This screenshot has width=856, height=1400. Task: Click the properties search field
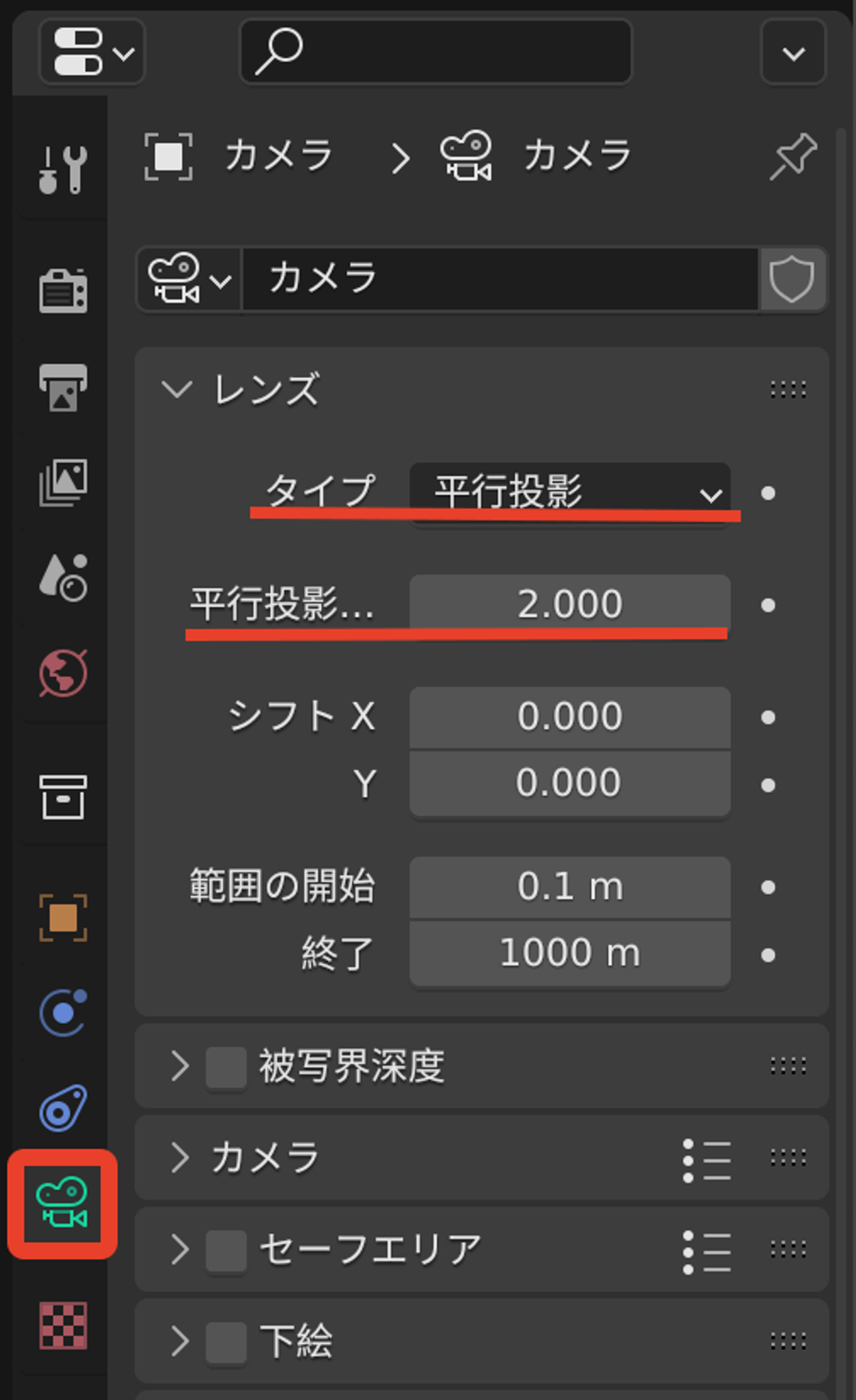click(x=436, y=52)
